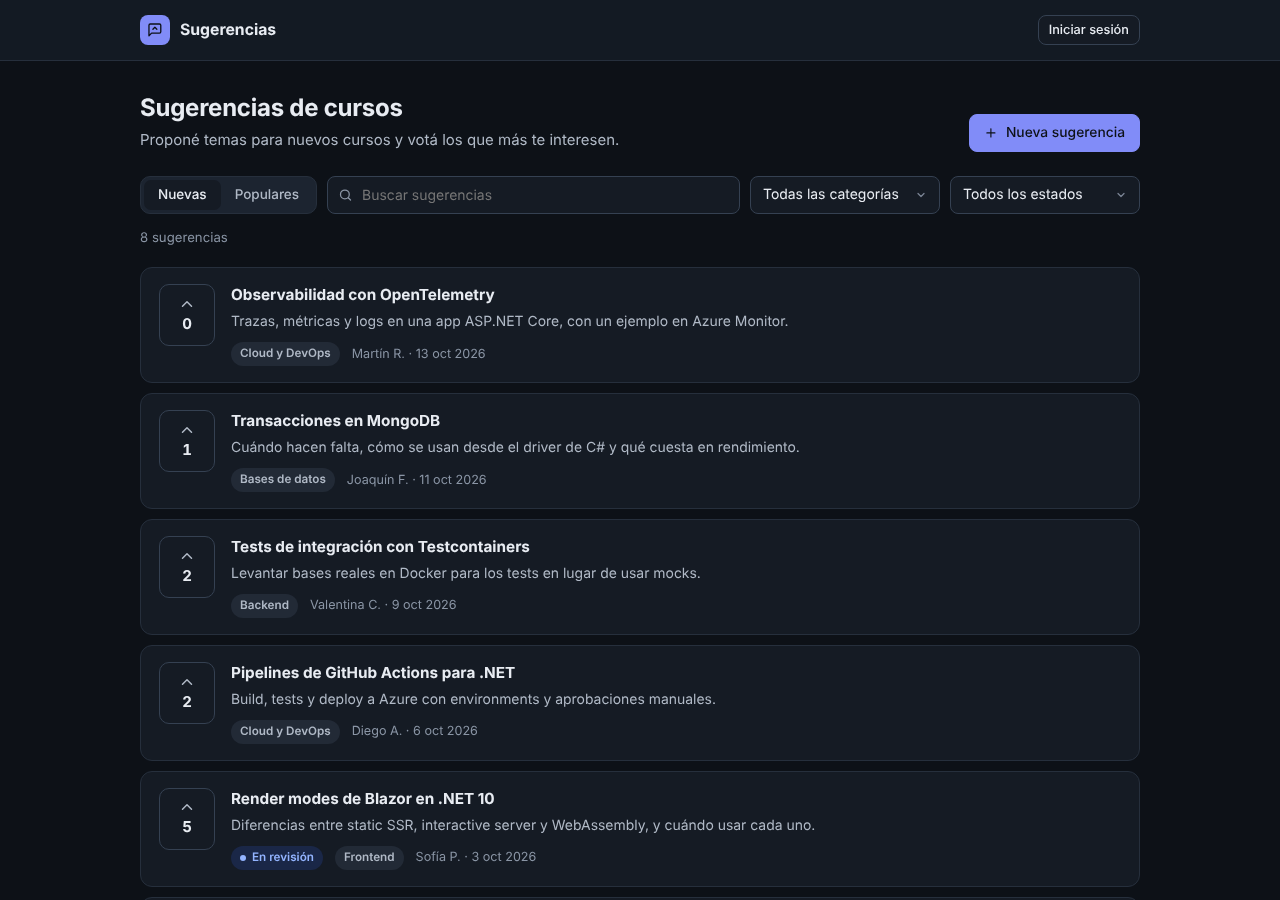Upvote Observabilidad con OpenTelemetry
1280x900 pixels.
187,315
